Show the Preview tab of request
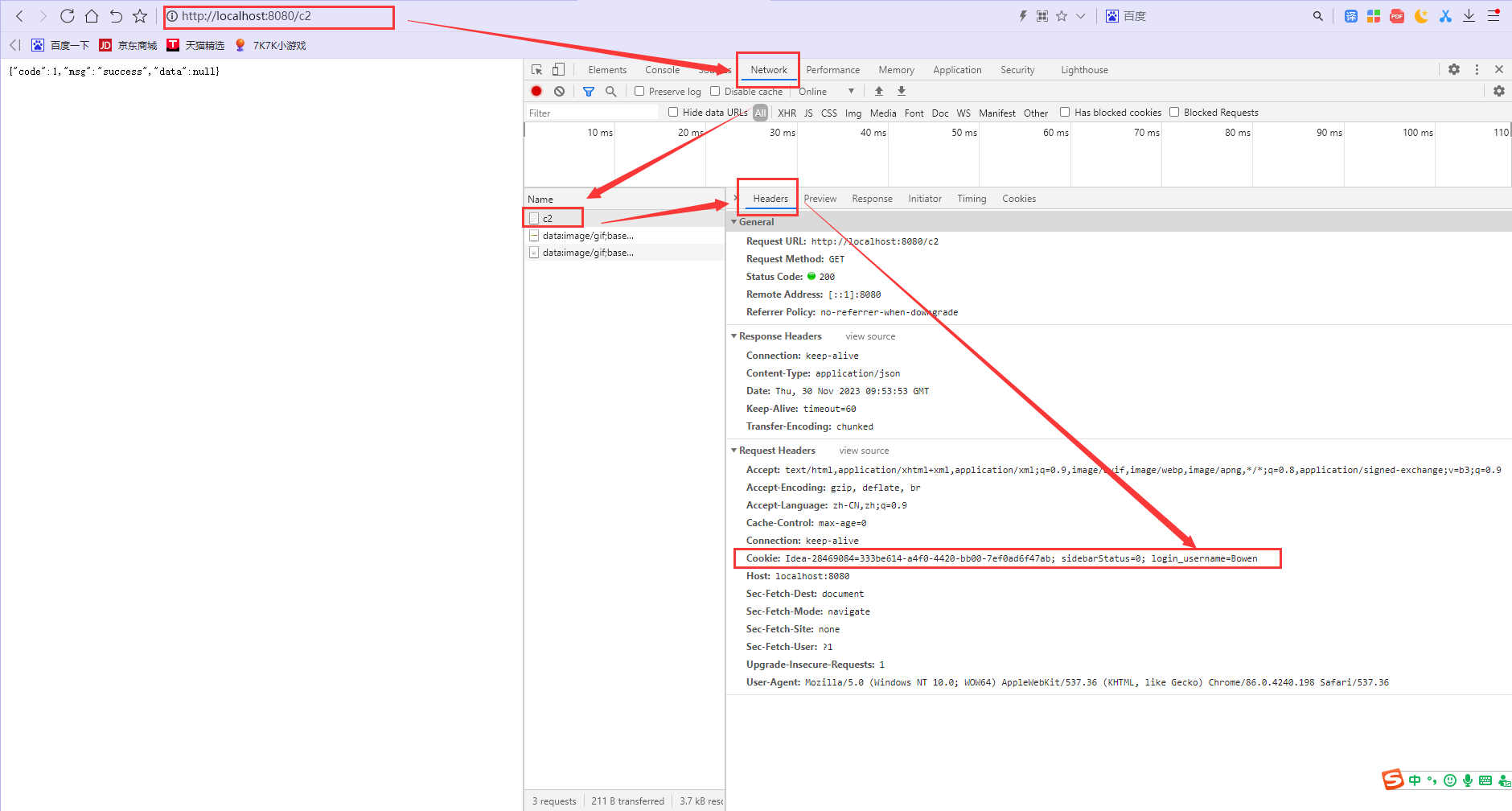This screenshot has width=1512, height=811. pos(820,199)
